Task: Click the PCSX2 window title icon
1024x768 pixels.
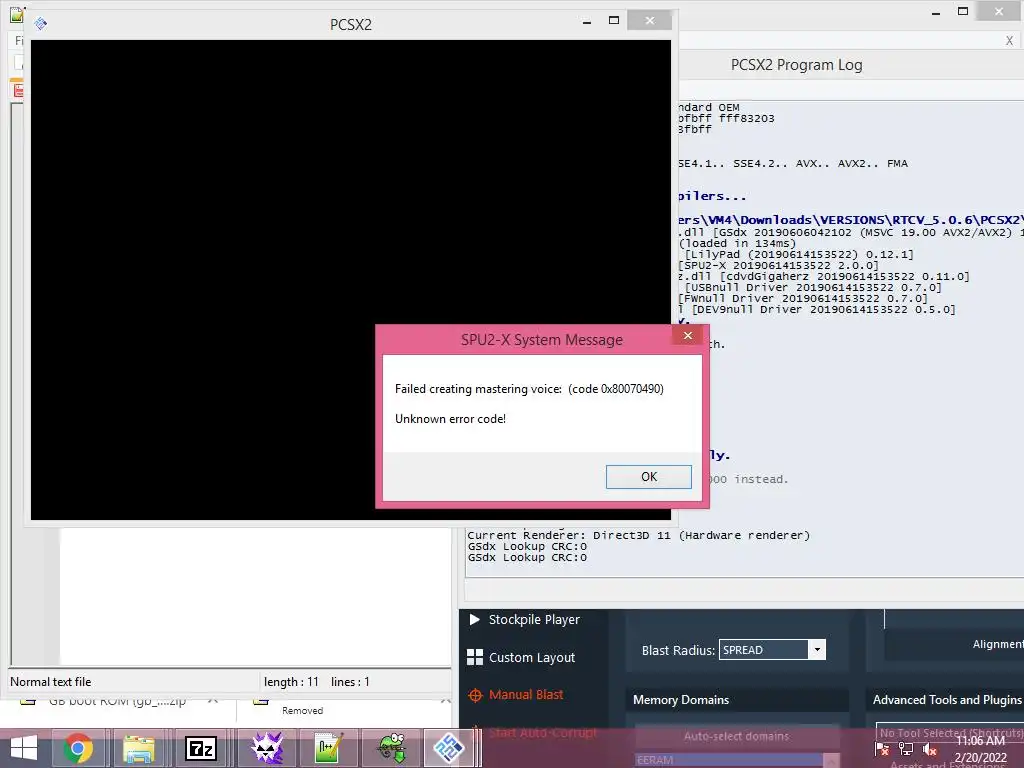Action: coord(40,24)
